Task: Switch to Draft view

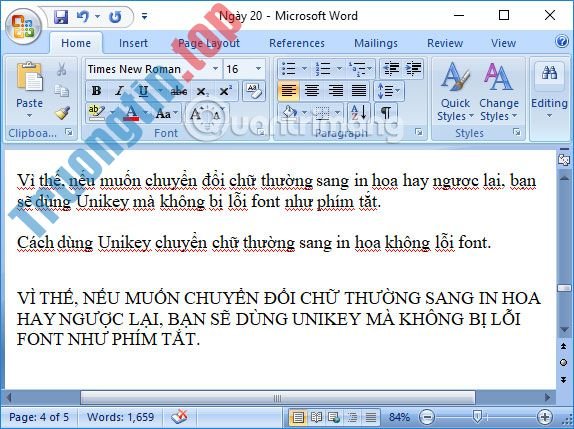Action: 371,417
